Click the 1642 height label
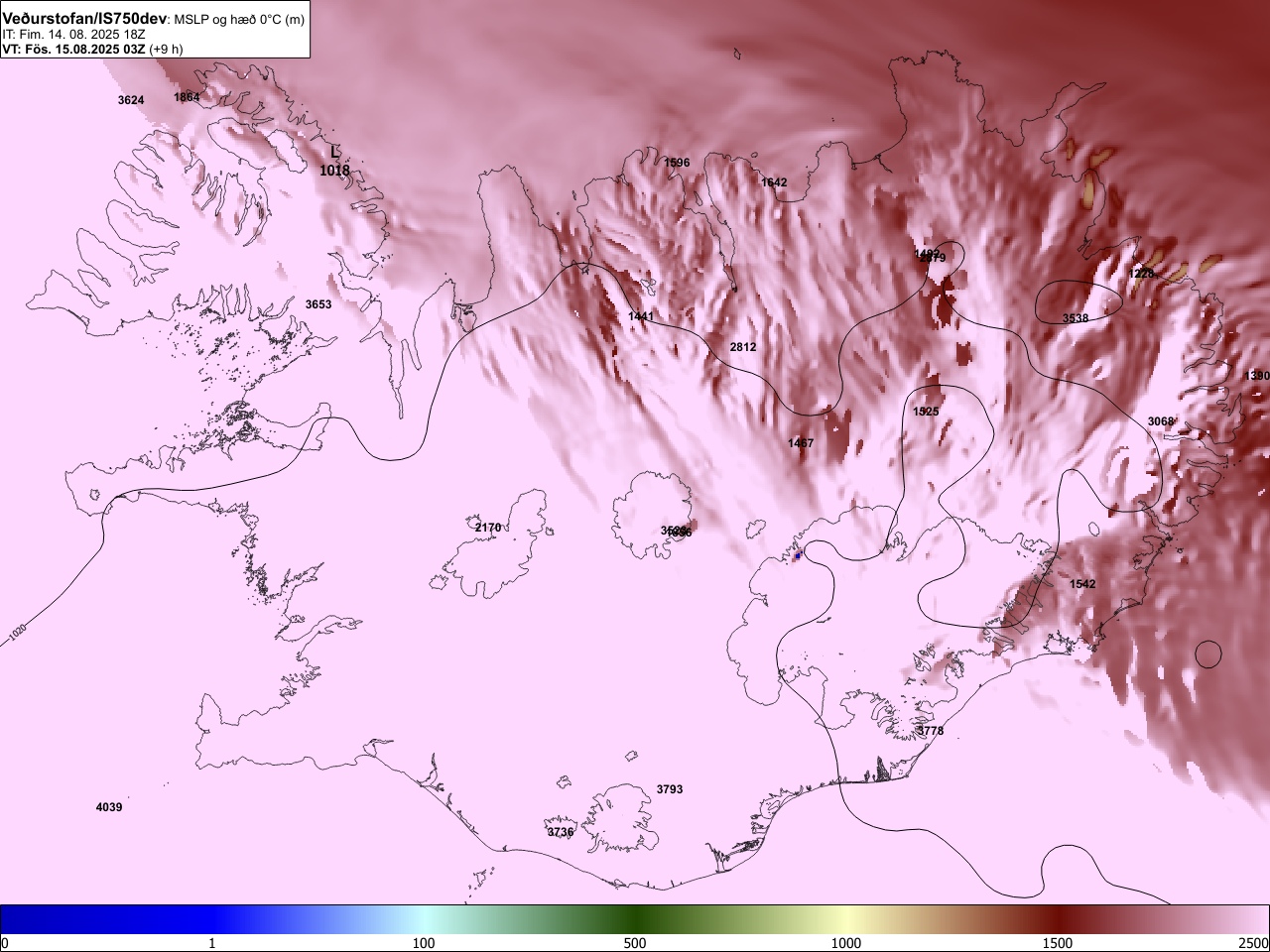 pyautogui.click(x=774, y=182)
